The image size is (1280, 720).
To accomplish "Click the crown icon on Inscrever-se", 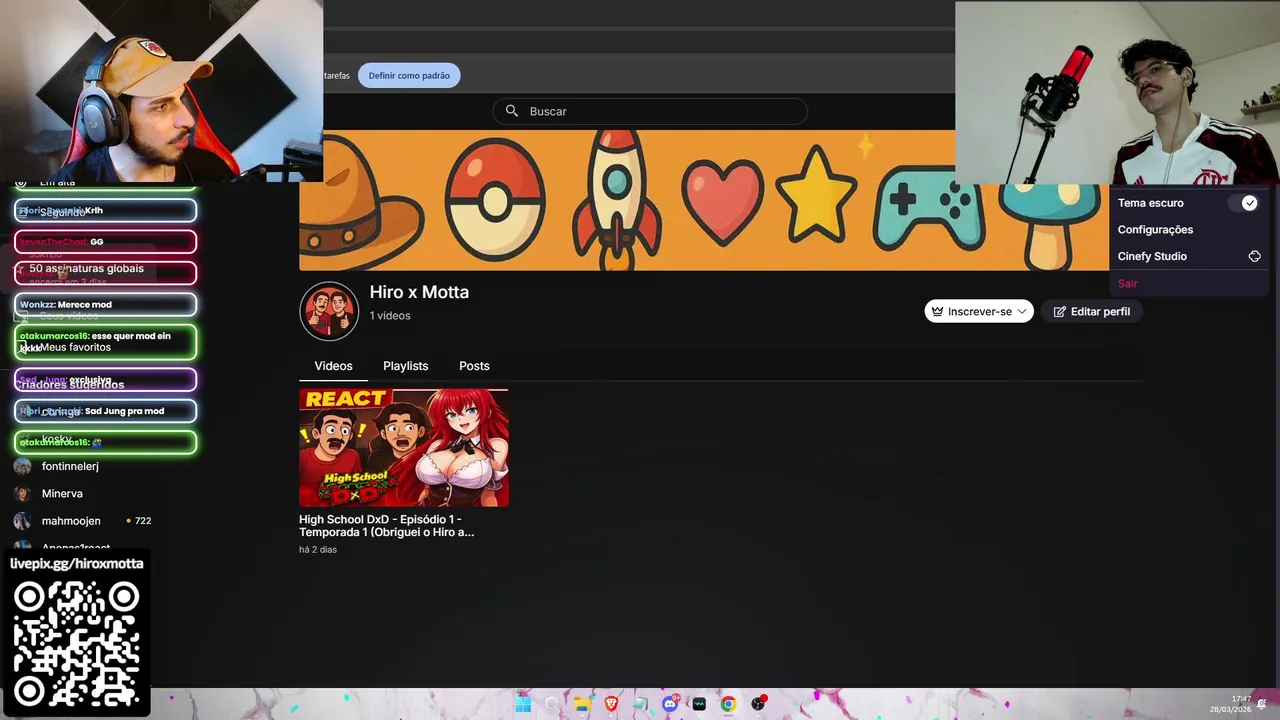I will (937, 312).
